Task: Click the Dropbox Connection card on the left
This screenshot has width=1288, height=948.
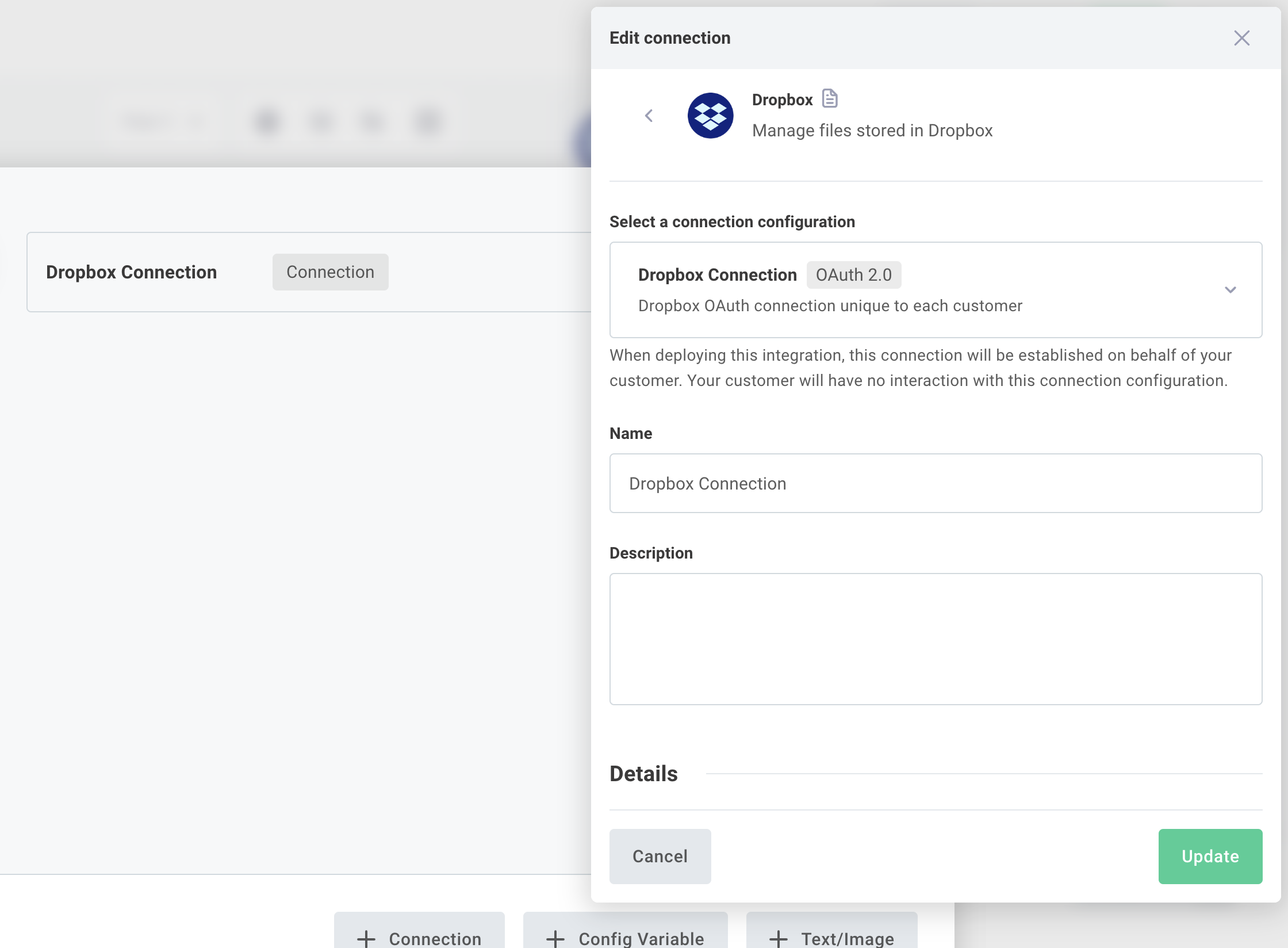Action: click(132, 272)
